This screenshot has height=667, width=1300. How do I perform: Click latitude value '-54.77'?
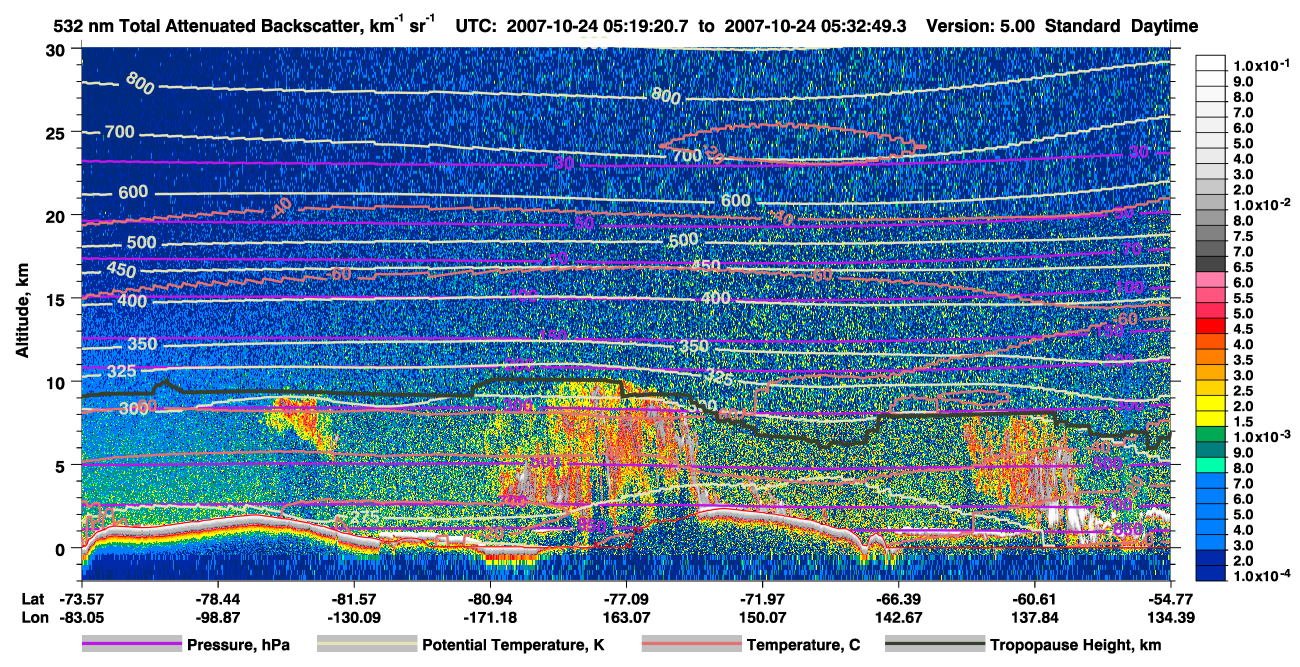pos(1170,599)
